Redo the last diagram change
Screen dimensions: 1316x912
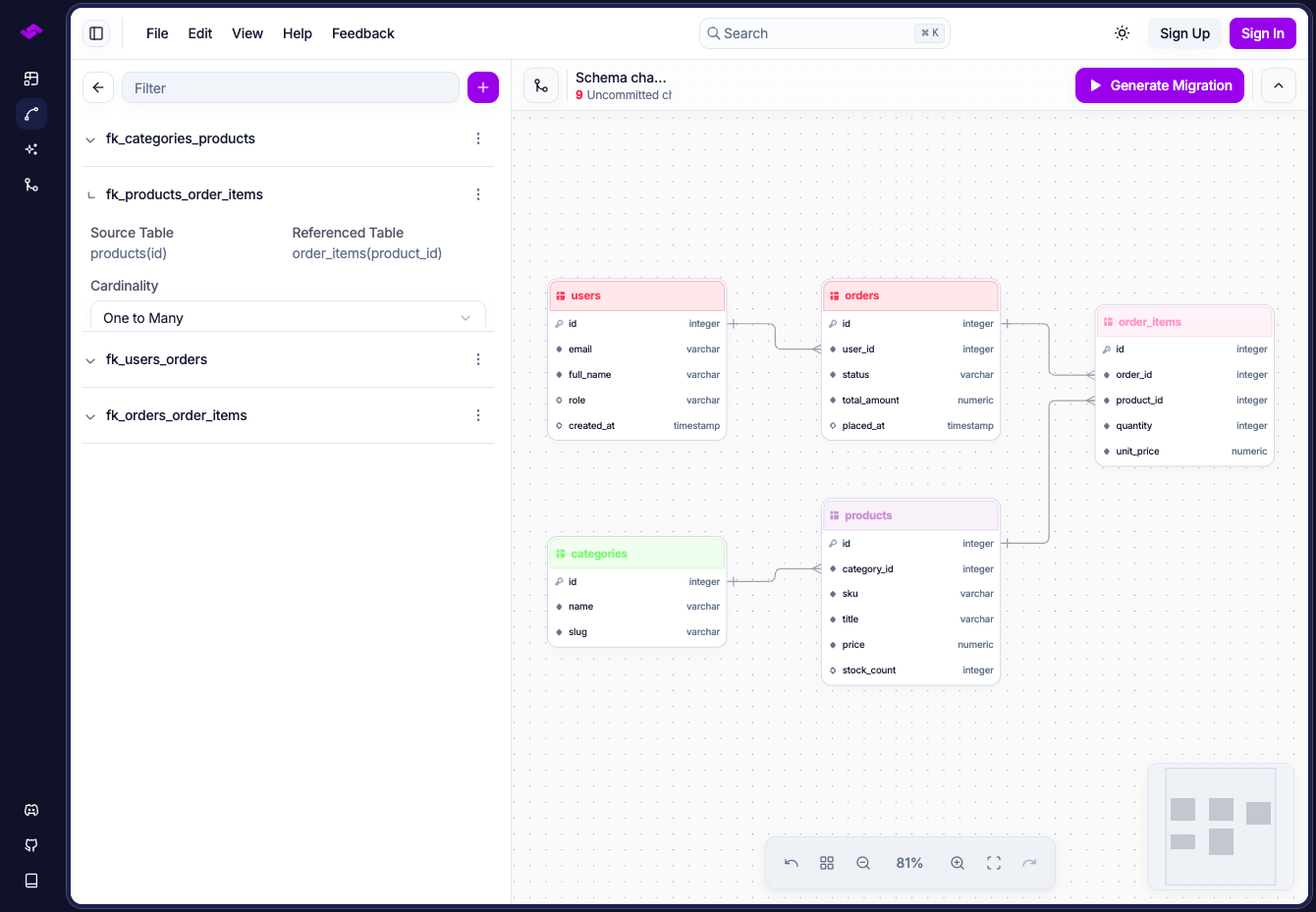(1029, 863)
